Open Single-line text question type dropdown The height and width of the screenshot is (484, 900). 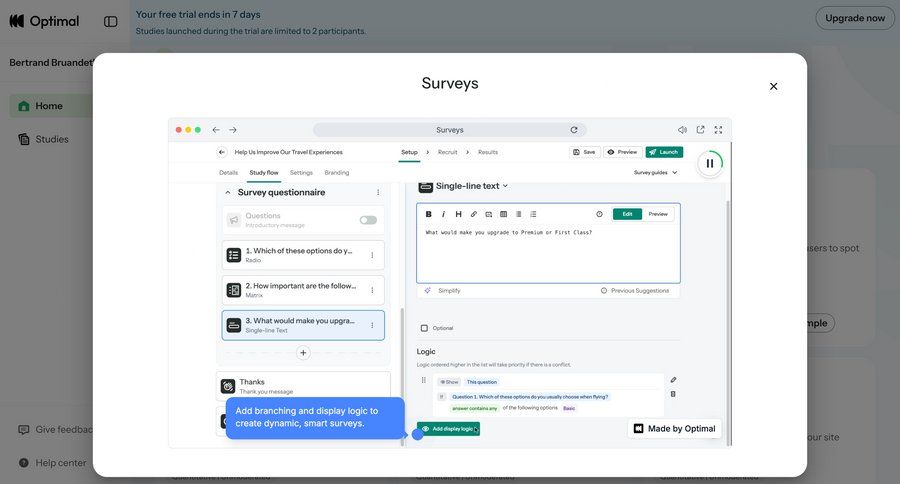(x=505, y=186)
